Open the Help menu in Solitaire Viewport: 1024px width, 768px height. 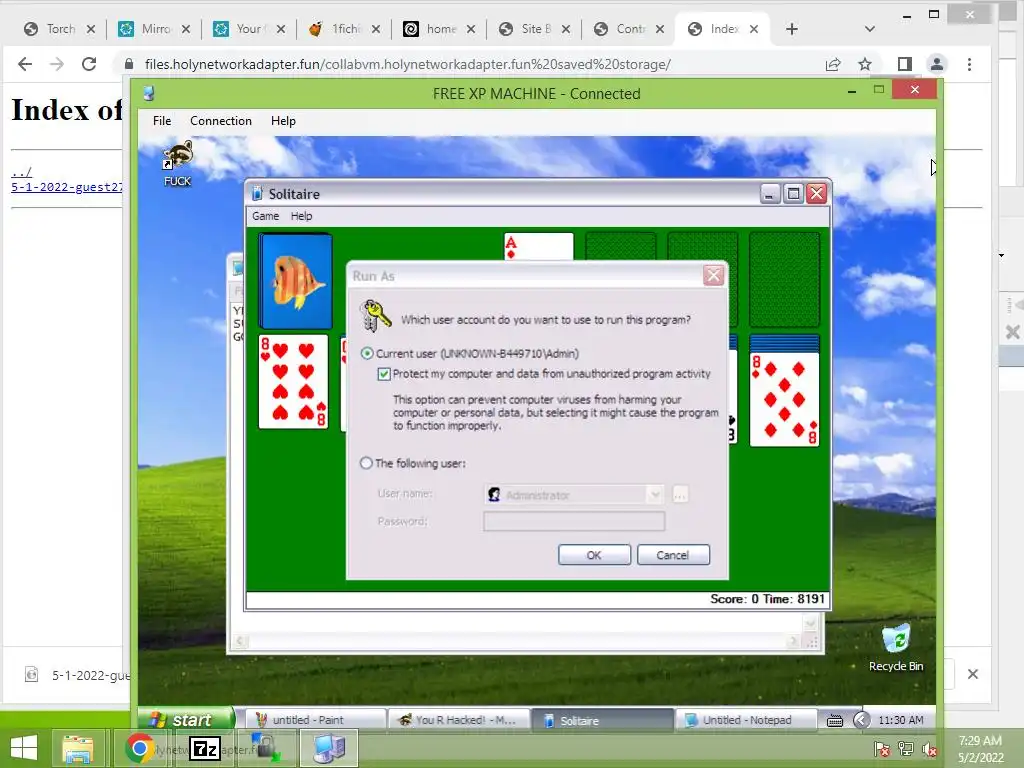pyautogui.click(x=301, y=216)
